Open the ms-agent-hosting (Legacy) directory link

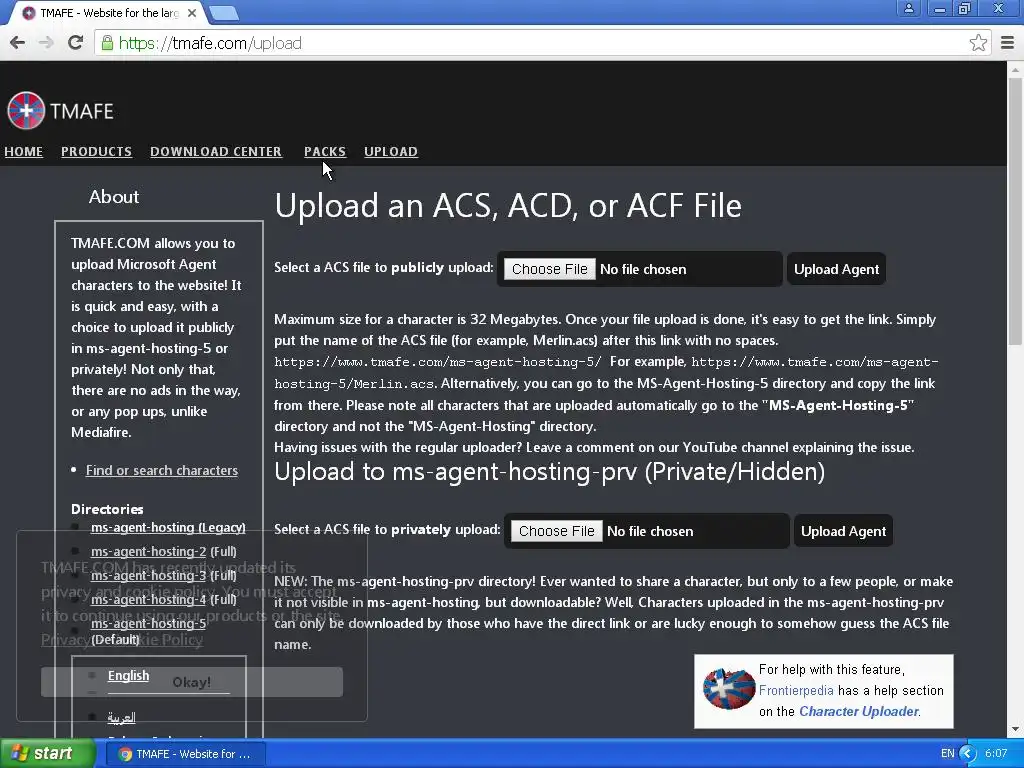pyautogui.click(x=168, y=528)
